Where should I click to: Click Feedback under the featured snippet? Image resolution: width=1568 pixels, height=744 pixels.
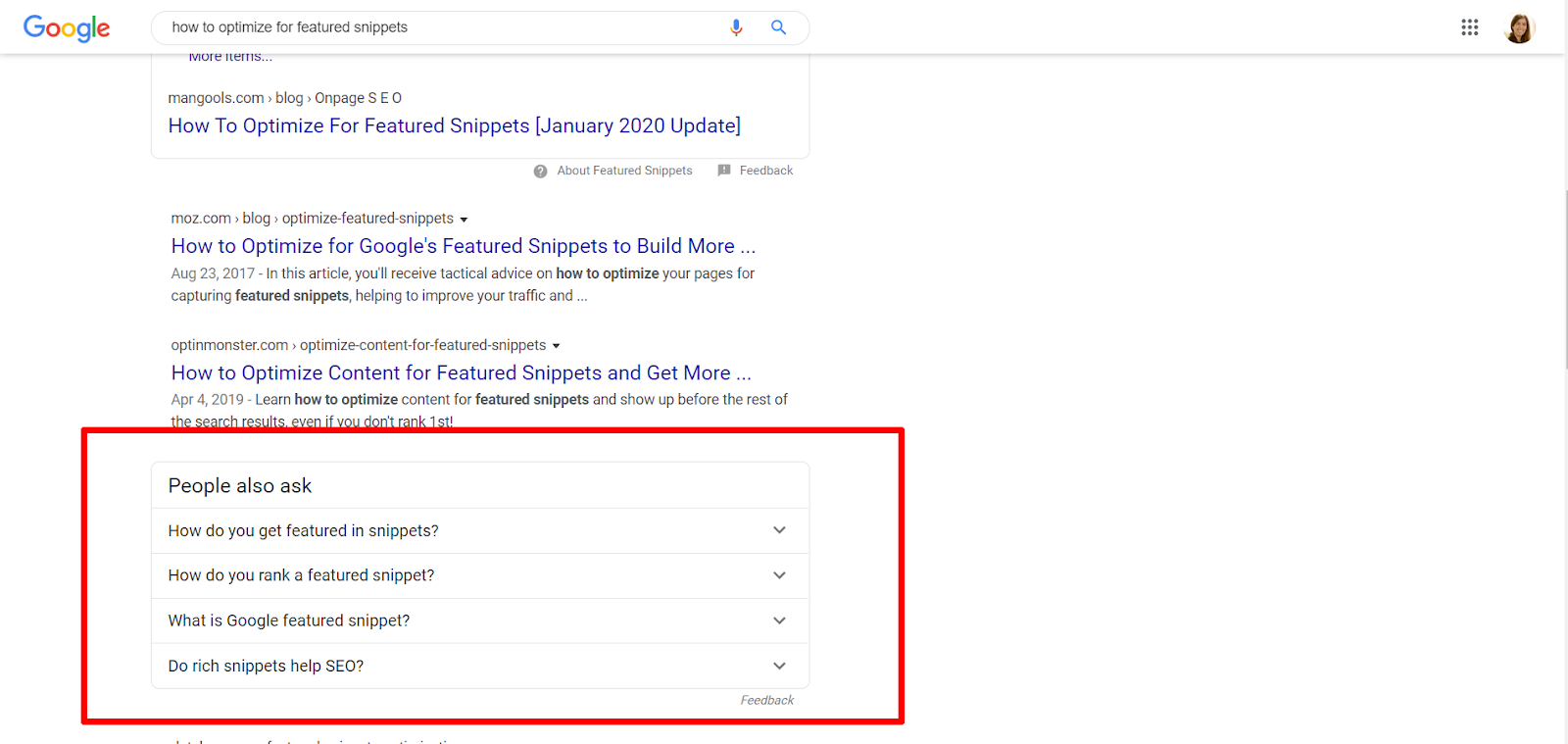(x=766, y=171)
